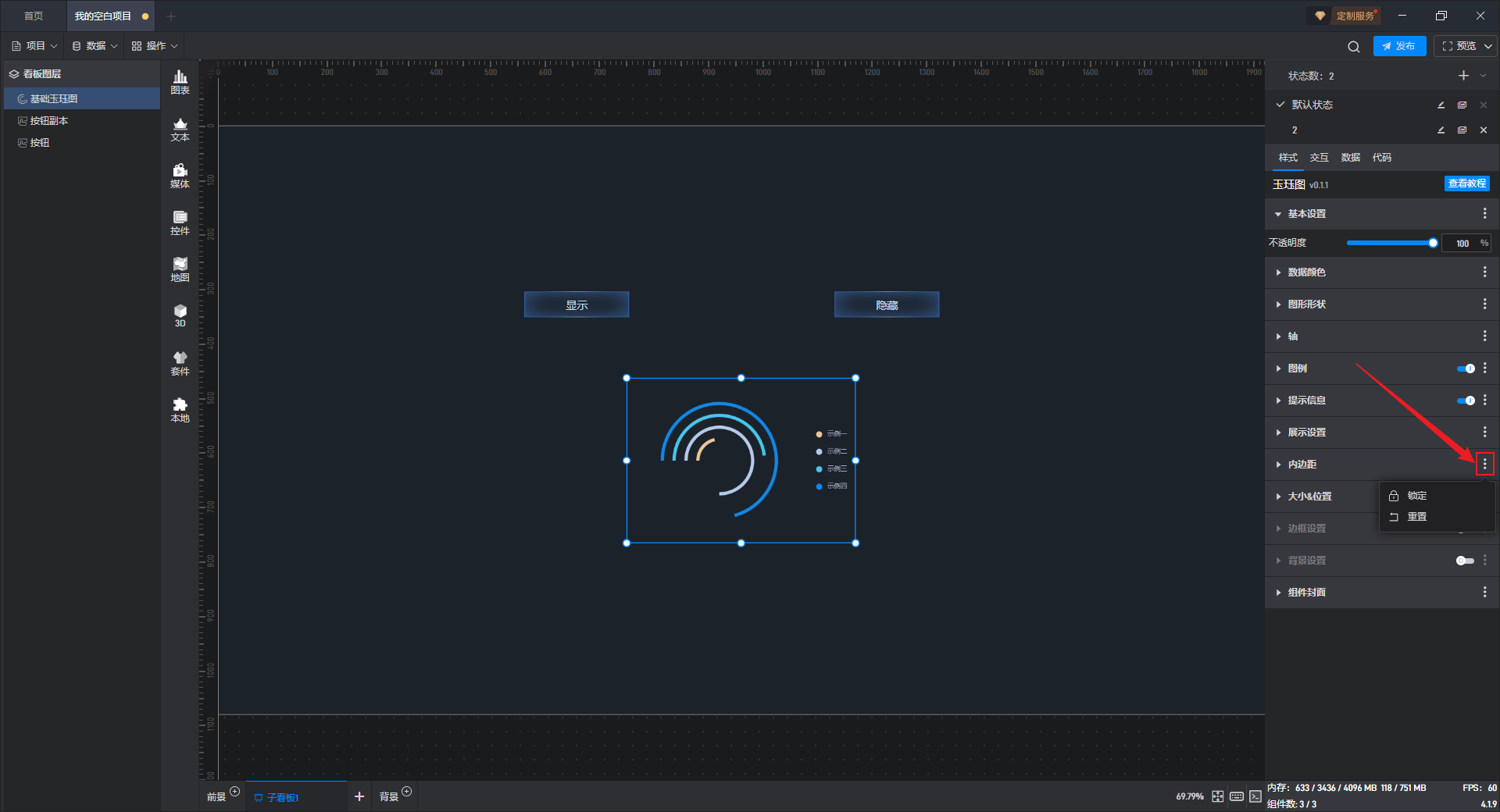
Task: Switch to the 子看板1 board tab
Action: (x=295, y=797)
